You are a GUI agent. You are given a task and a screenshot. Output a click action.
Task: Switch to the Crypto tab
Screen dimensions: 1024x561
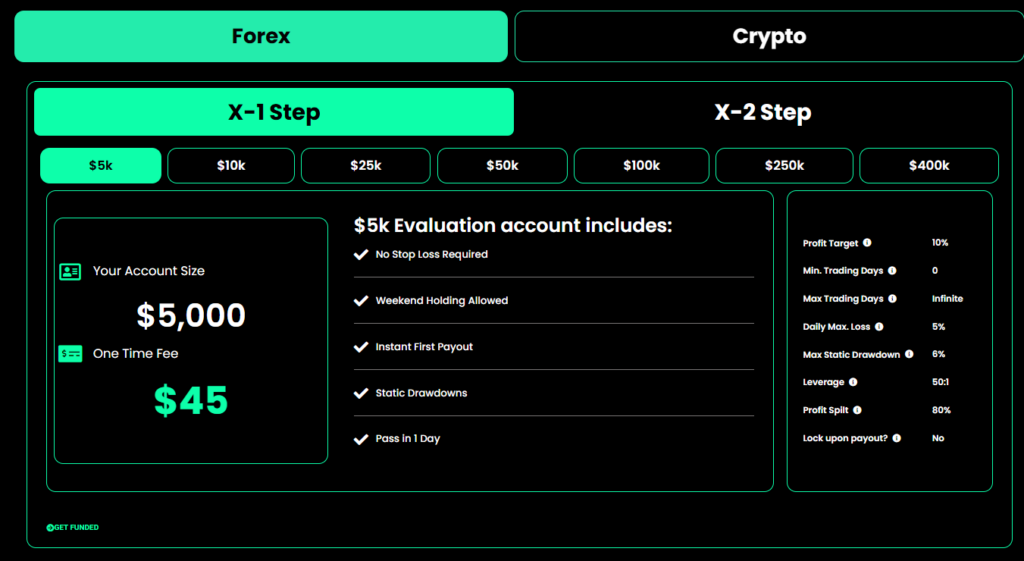[x=768, y=37]
